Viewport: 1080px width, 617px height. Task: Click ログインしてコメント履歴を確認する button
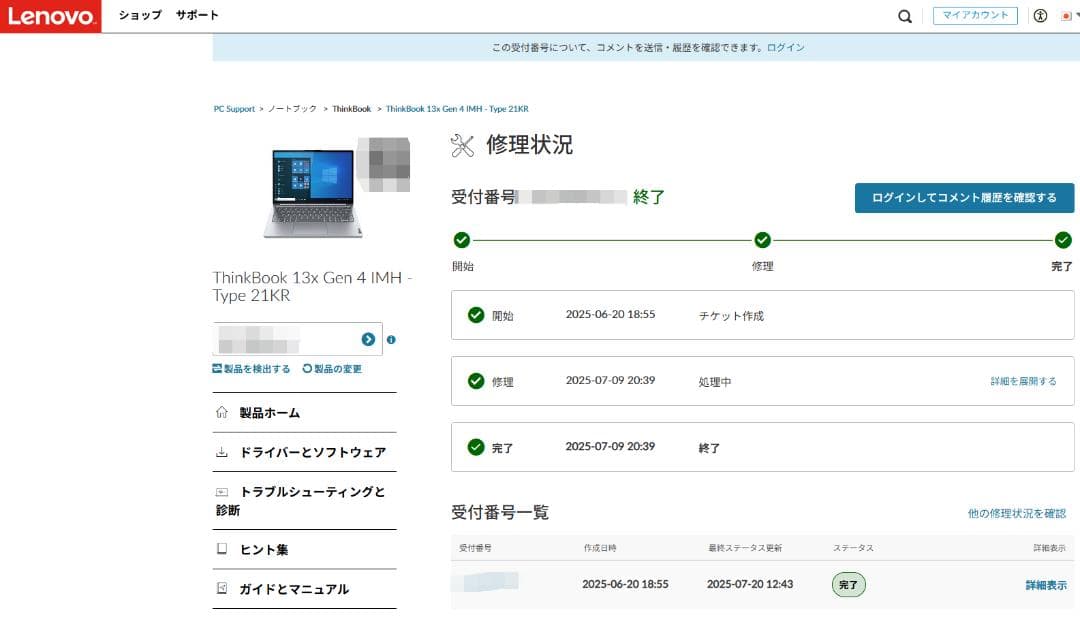point(963,197)
